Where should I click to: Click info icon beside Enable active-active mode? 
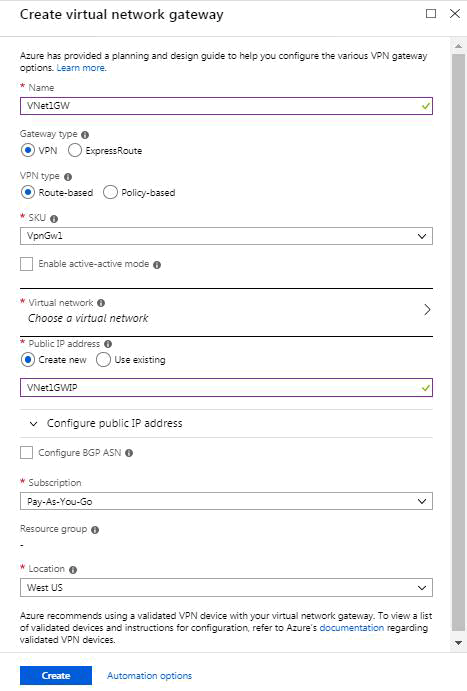[x=157, y=264]
